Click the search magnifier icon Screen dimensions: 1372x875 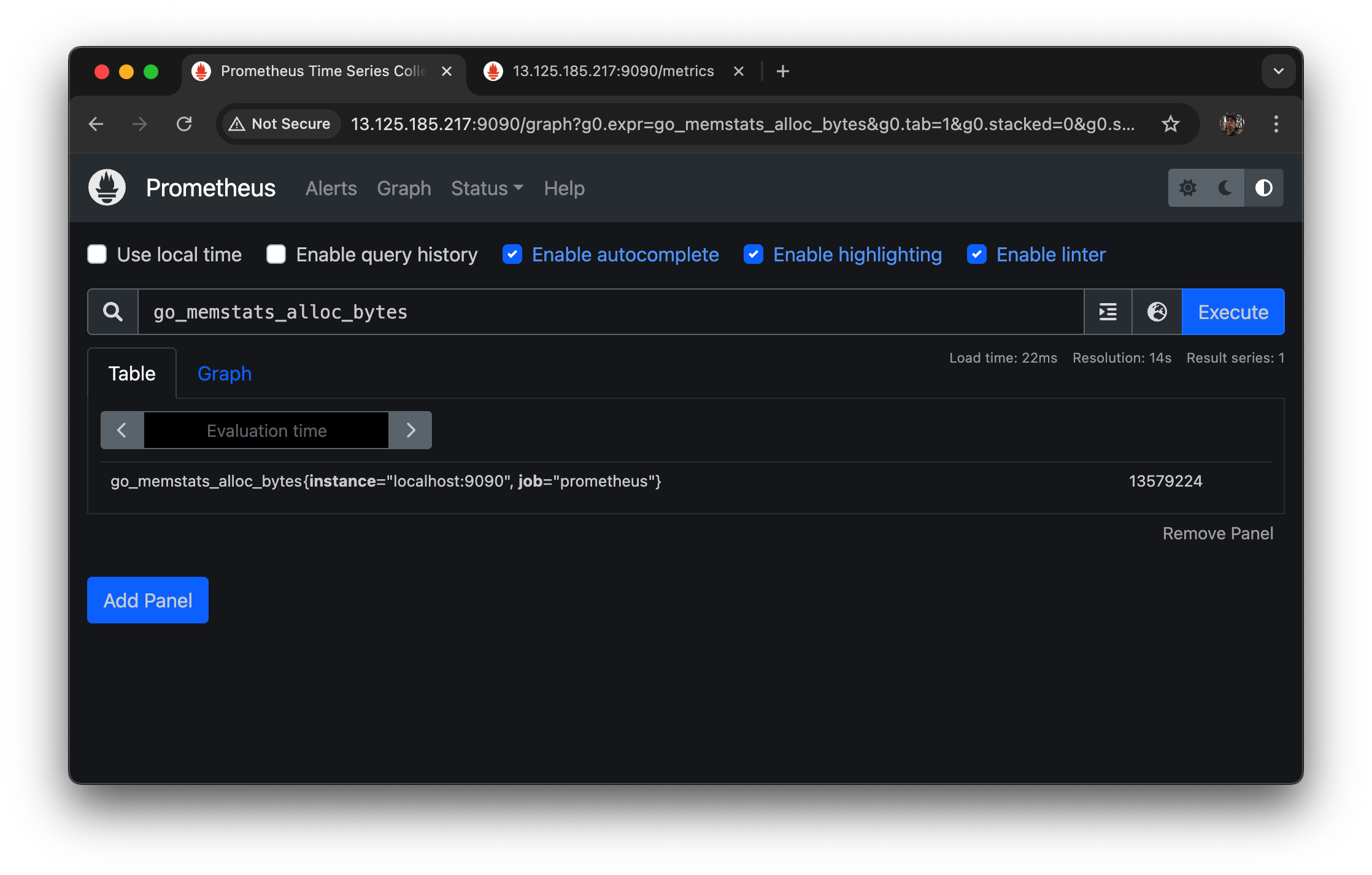tap(113, 312)
